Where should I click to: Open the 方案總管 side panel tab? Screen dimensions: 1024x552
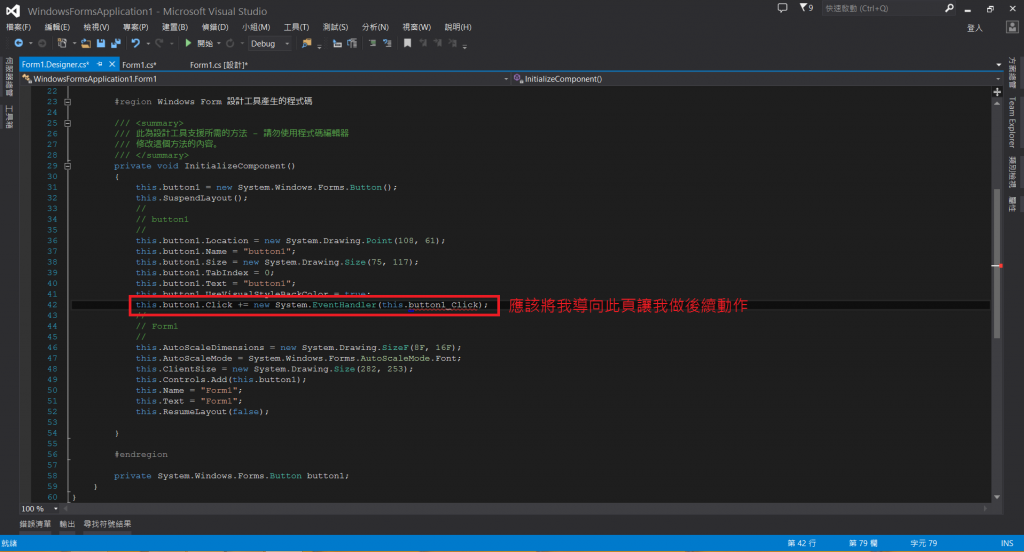tap(1012, 73)
